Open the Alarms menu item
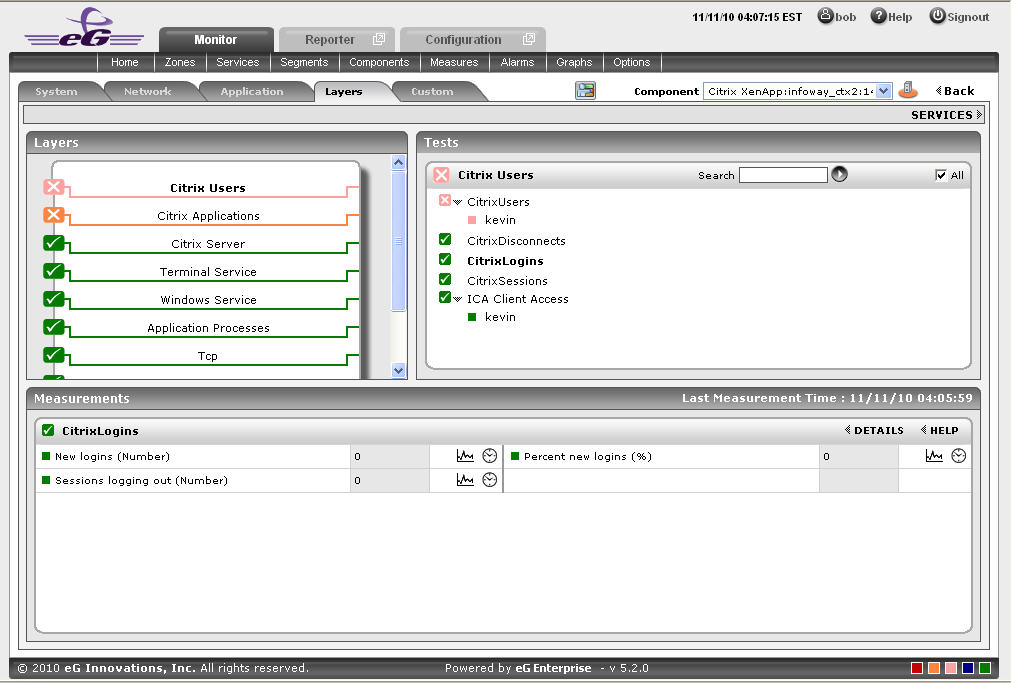The height and width of the screenshot is (683, 1011). [517, 62]
